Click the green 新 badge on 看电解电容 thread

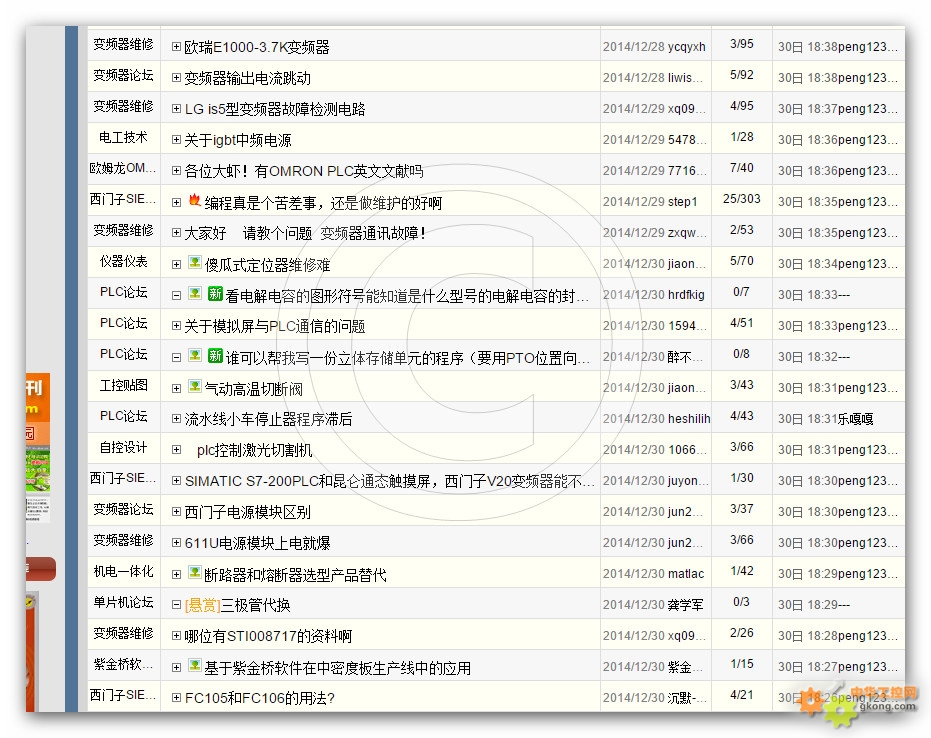click(215, 294)
